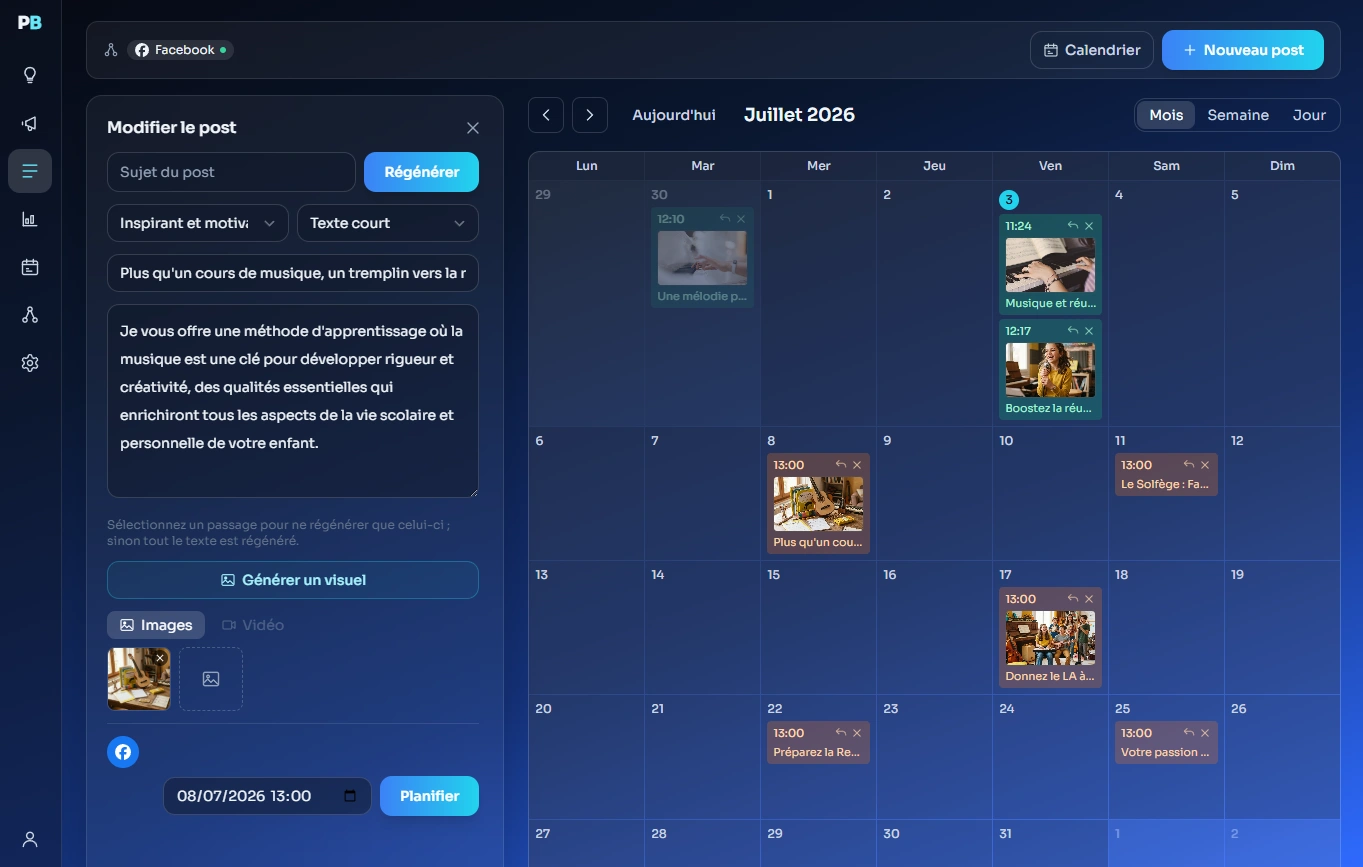Click into the post body text area

coord(293,401)
